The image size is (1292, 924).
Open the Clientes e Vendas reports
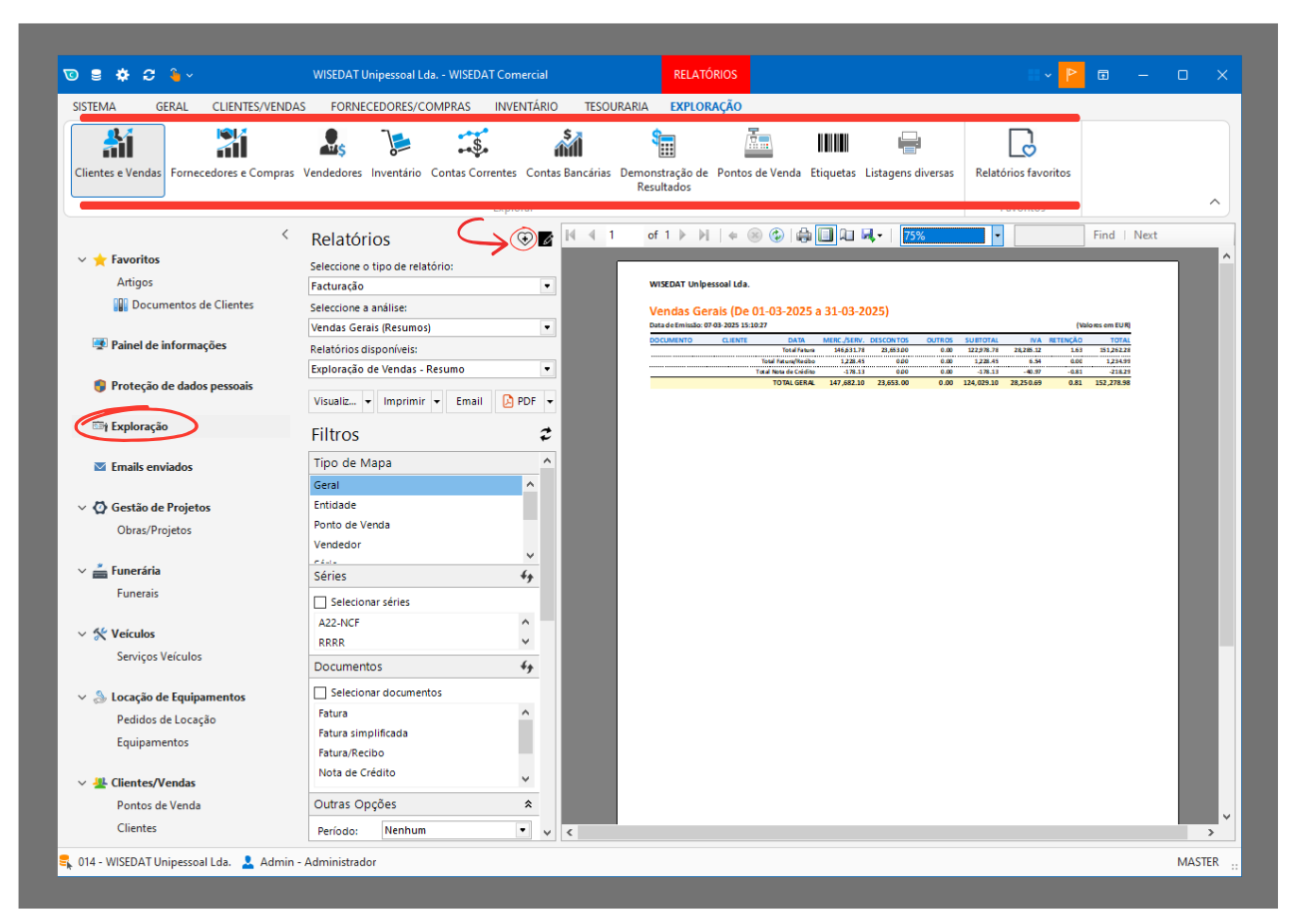coord(118,157)
